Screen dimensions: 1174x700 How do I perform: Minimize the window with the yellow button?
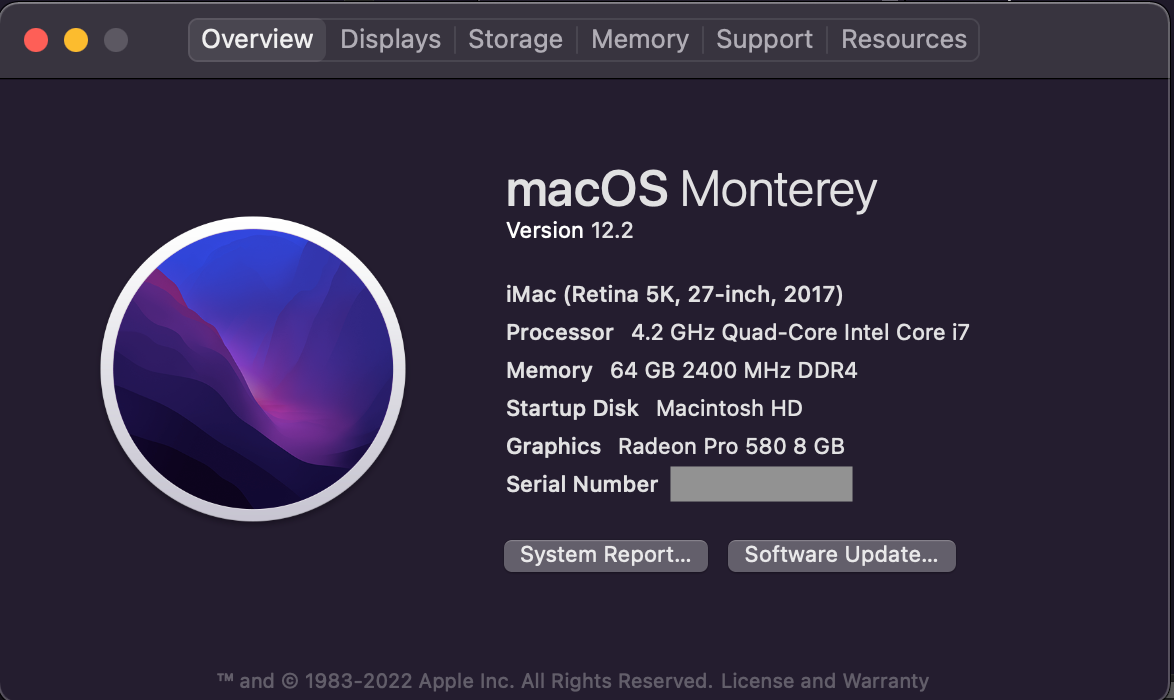76,40
